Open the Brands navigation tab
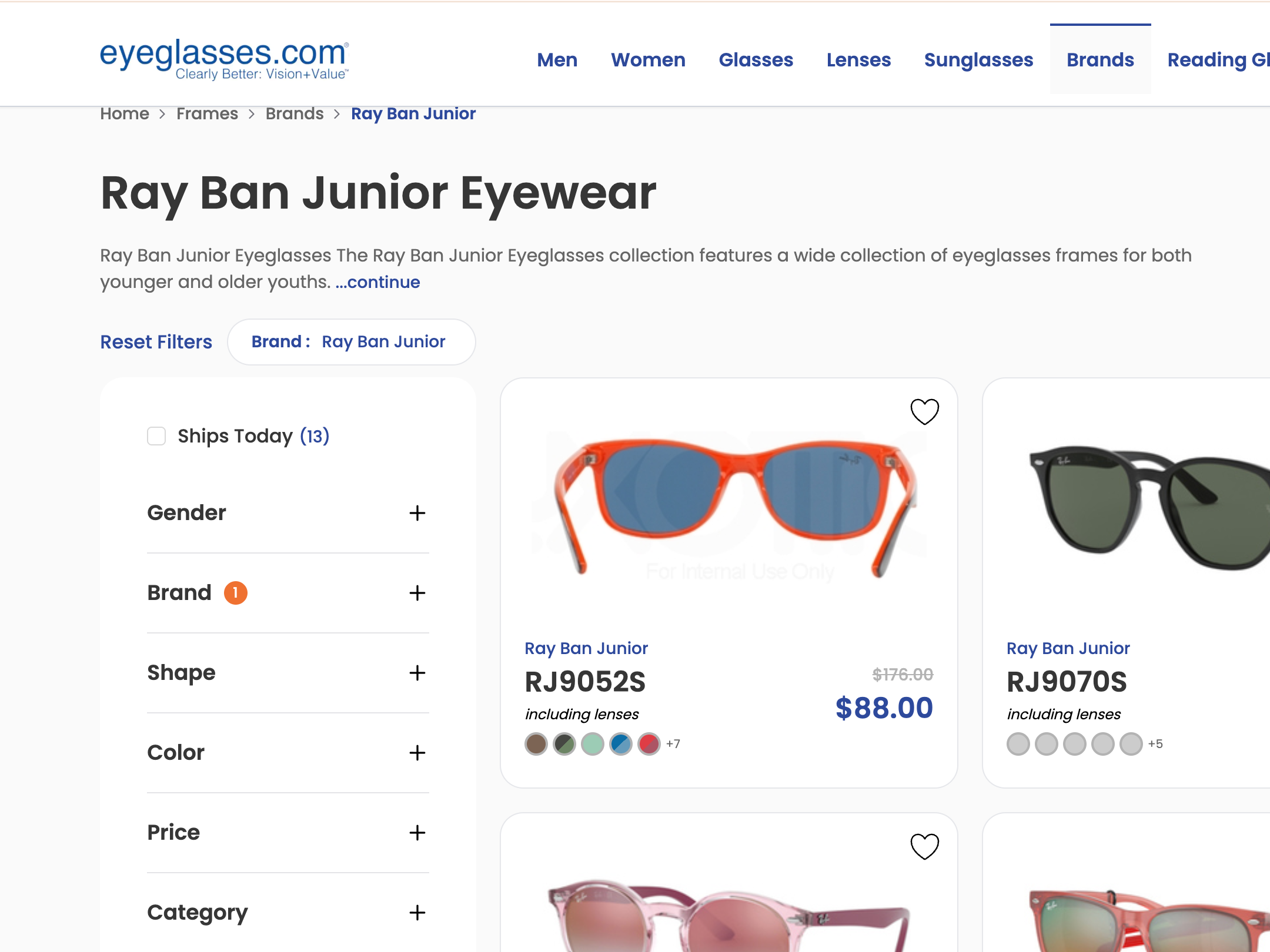 (x=1100, y=59)
